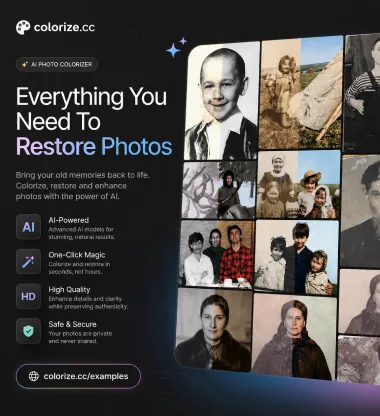Click "Advanced AI models for" description text
This screenshot has height=416, width=380.
[x=81, y=229]
